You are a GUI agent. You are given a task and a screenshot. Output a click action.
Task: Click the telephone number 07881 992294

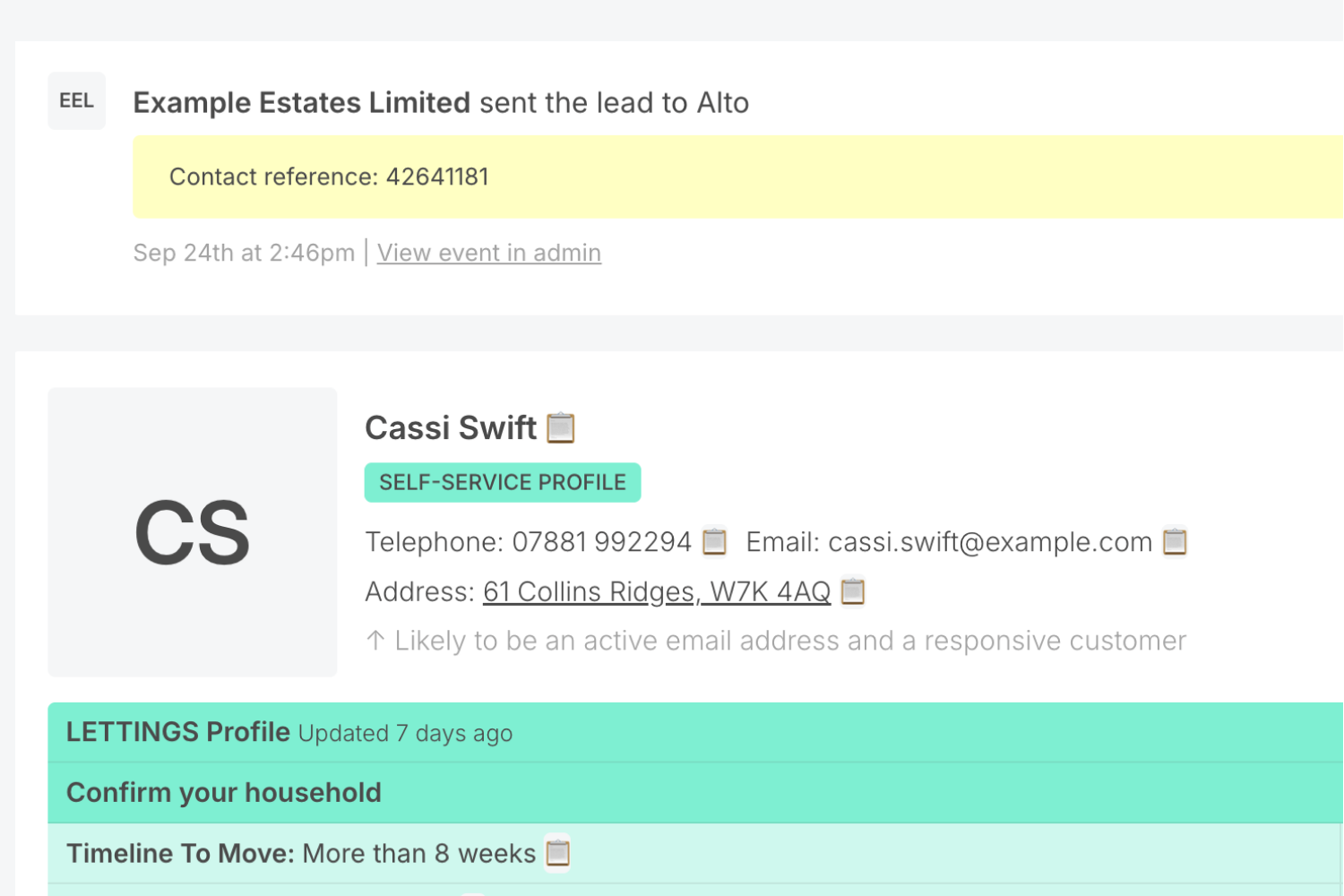[x=601, y=542]
